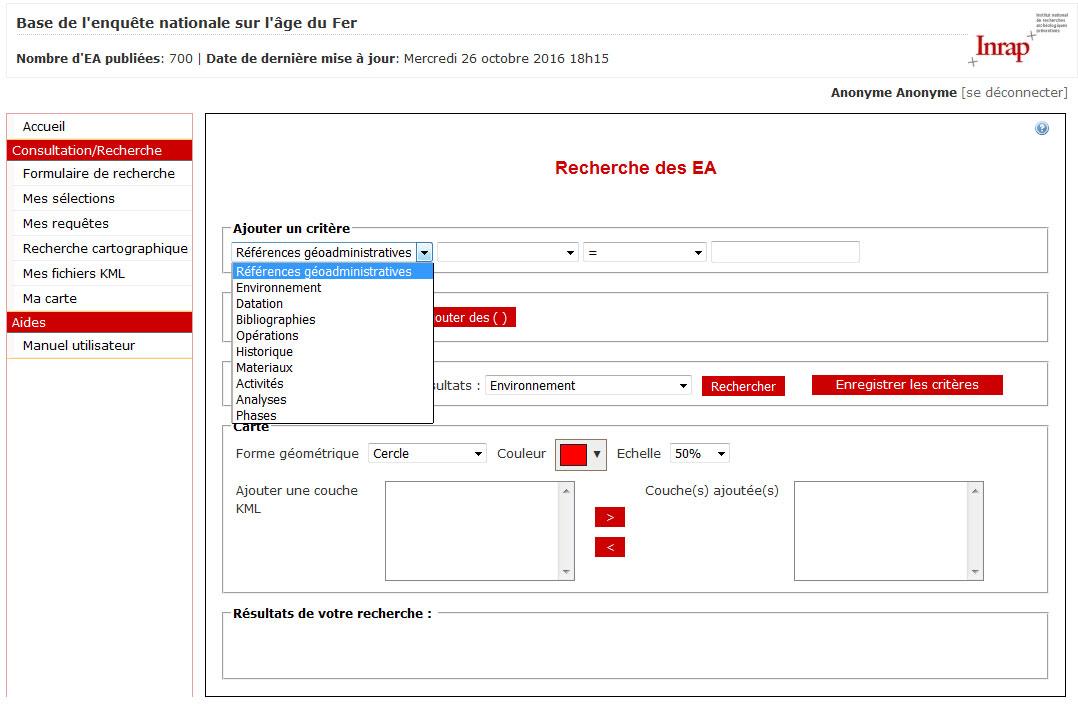Open the Couleur red swatch picker
1078x708 pixels.
582,454
